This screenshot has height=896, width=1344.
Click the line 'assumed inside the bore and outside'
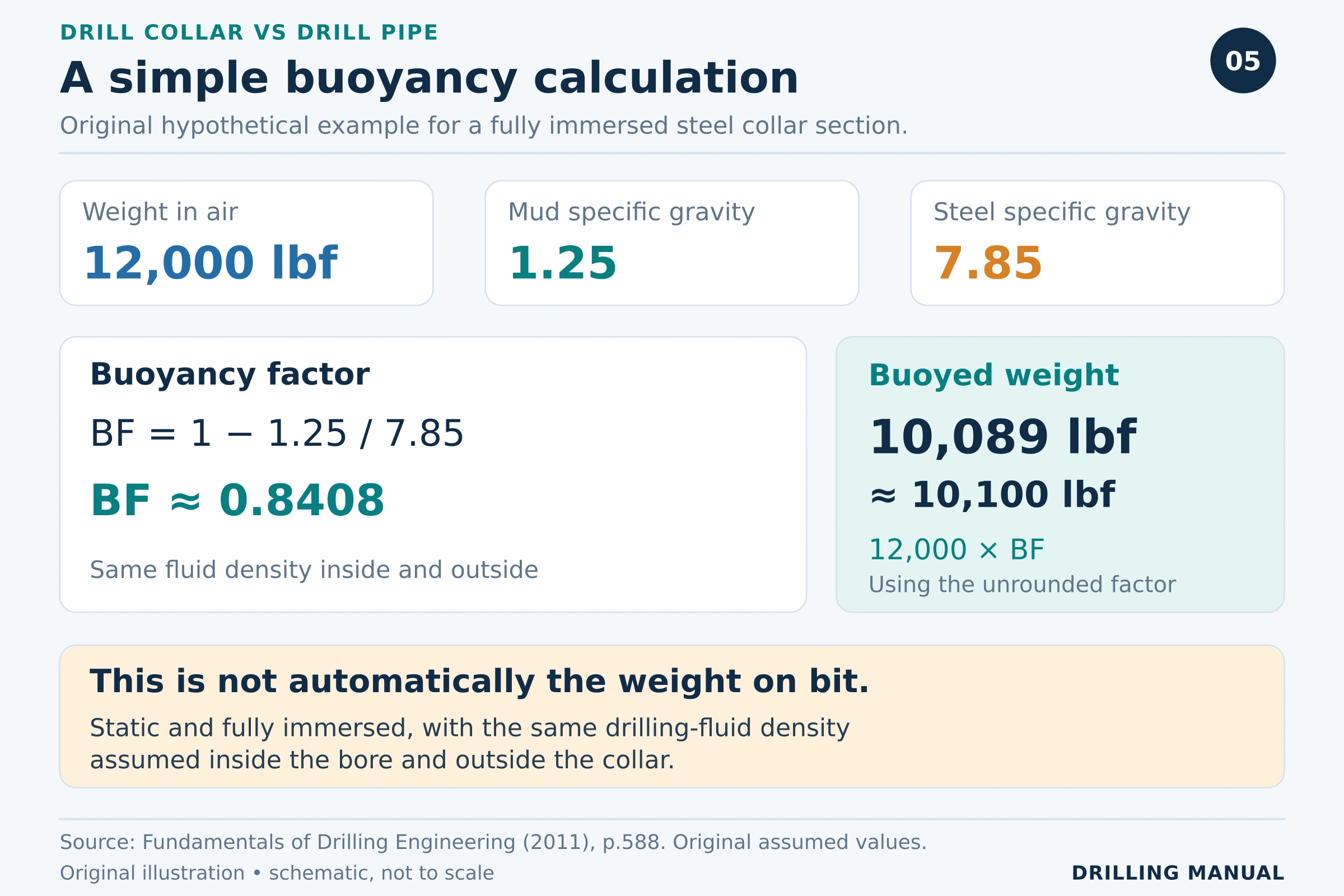(382, 760)
